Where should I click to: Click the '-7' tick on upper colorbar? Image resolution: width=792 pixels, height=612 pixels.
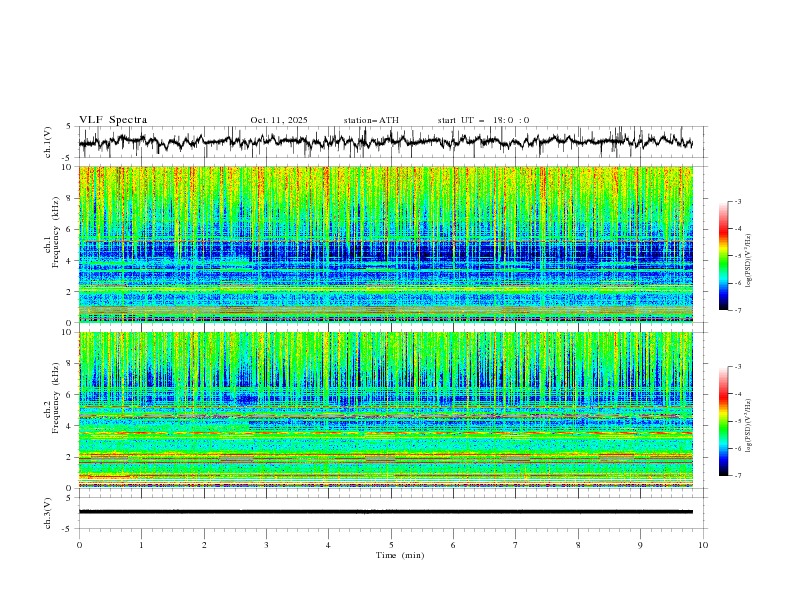[x=738, y=310]
